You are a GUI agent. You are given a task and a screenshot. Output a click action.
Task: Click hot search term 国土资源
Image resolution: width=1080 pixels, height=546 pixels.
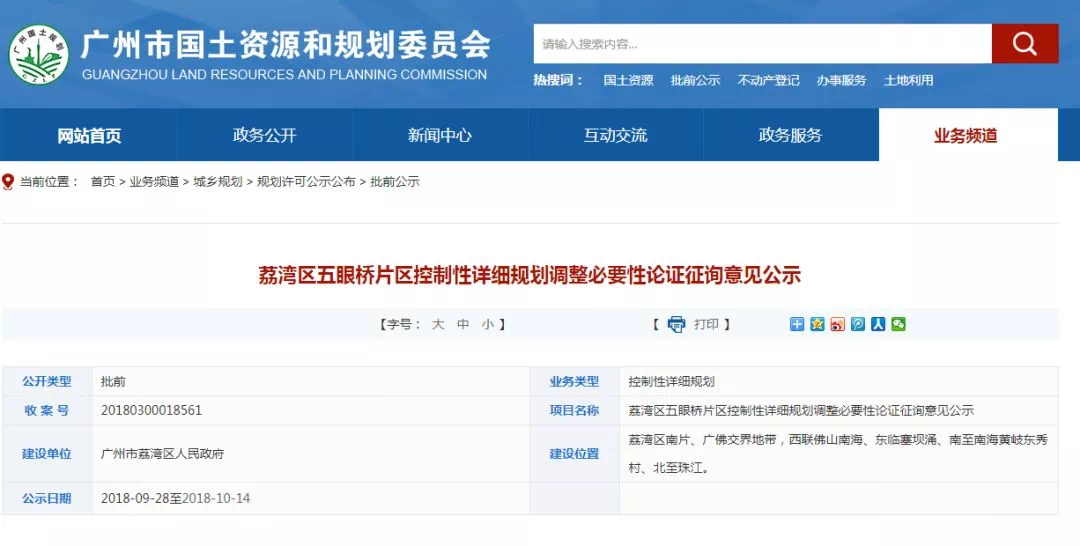tap(628, 81)
